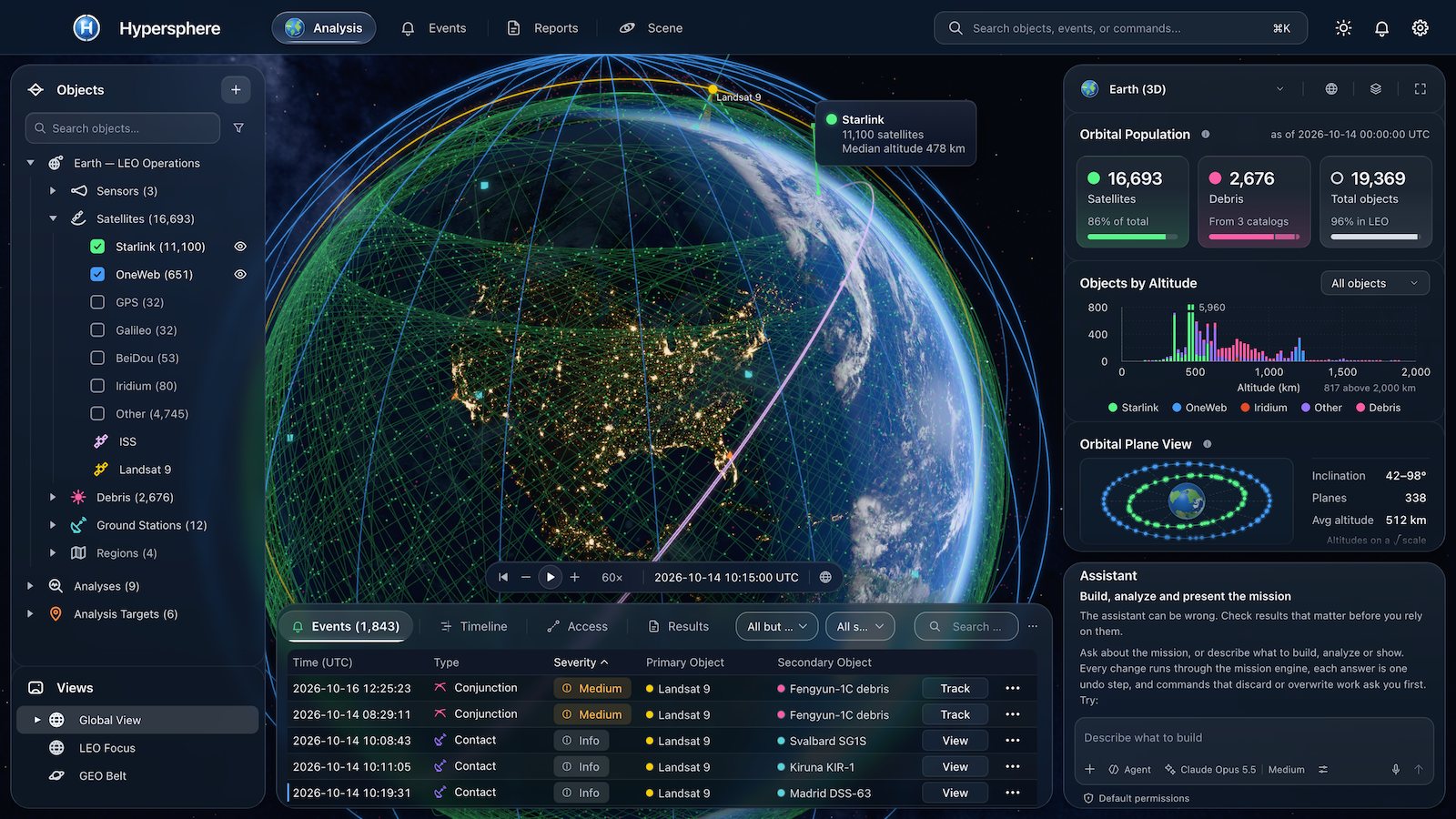Hide Starlink using its eye icon
Viewport: 1456px width, 819px height.
click(240, 247)
